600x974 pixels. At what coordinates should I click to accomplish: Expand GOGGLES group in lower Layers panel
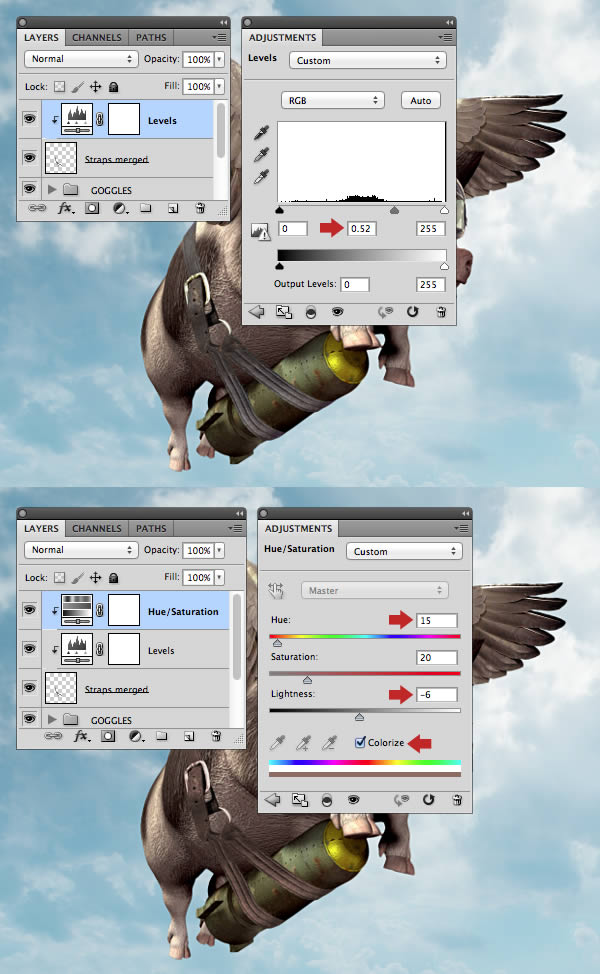(x=52, y=719)
